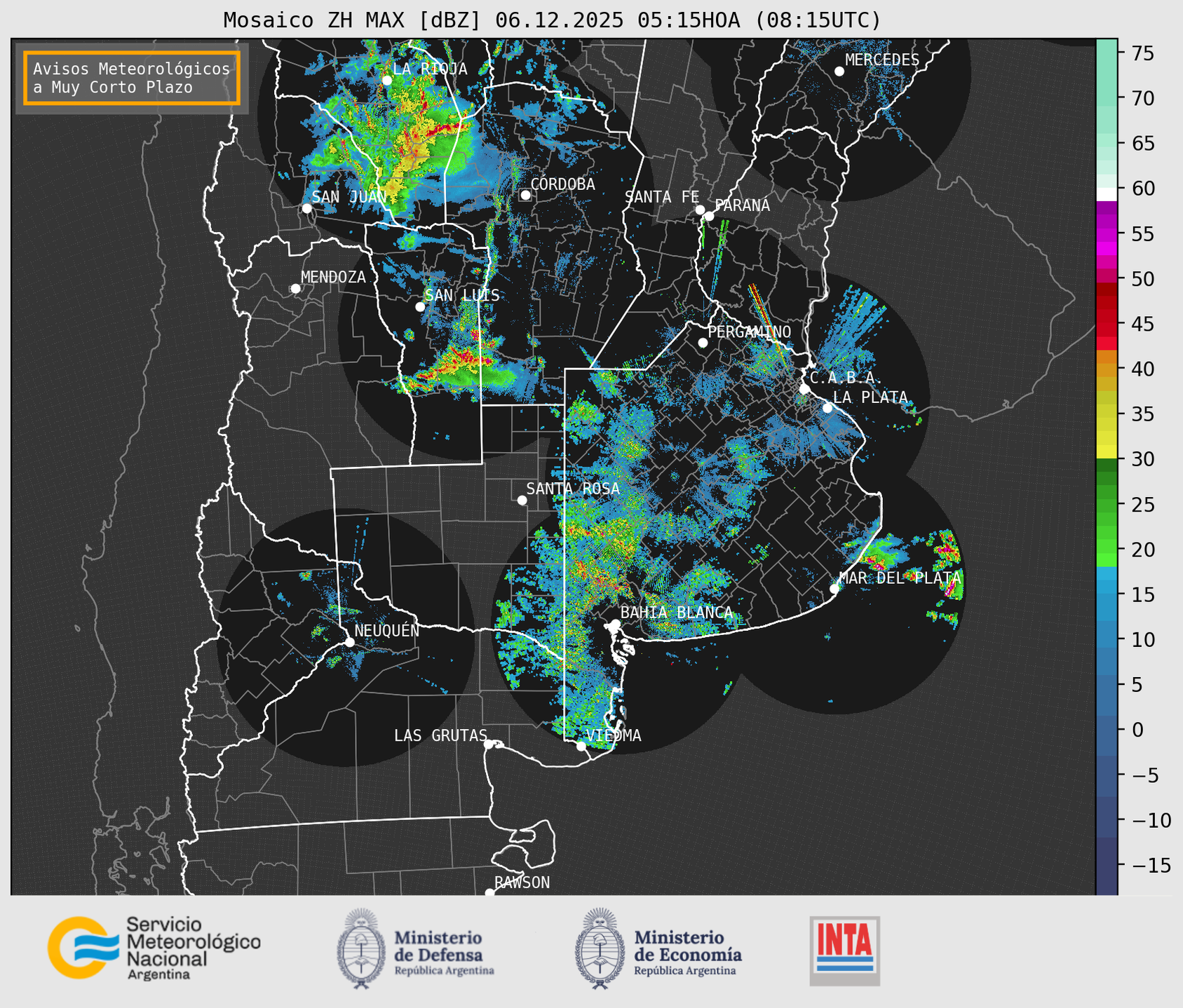
Task: Click the Ministerio de Economía emblem
Action: click(600, 948)
